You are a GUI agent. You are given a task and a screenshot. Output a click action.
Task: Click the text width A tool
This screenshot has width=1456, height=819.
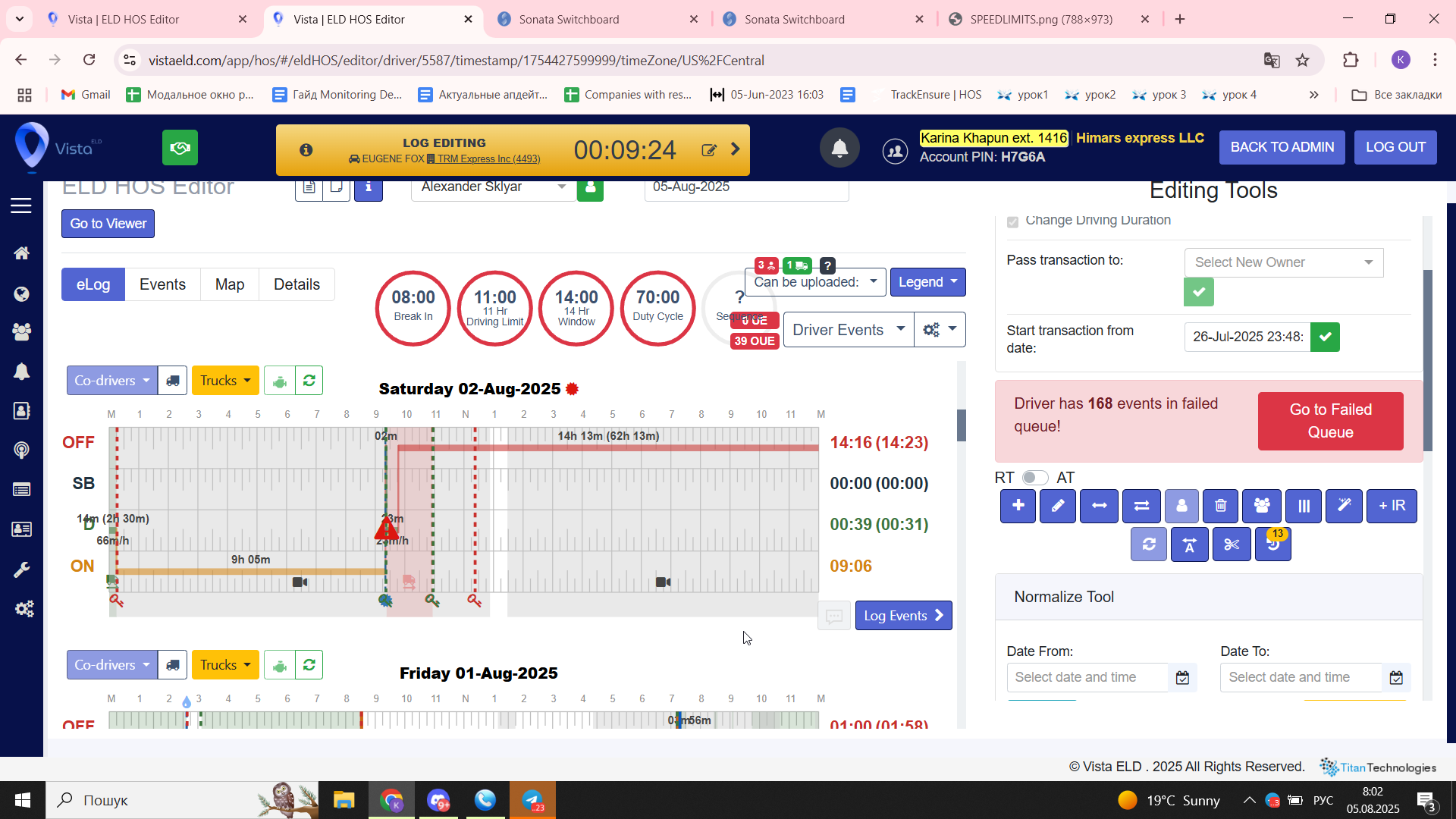tap(1189, 544)
